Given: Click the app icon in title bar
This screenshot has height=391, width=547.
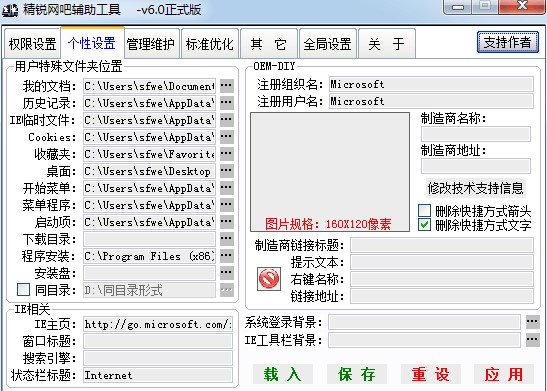Looking at the screenshot, I should pos(10,10).
